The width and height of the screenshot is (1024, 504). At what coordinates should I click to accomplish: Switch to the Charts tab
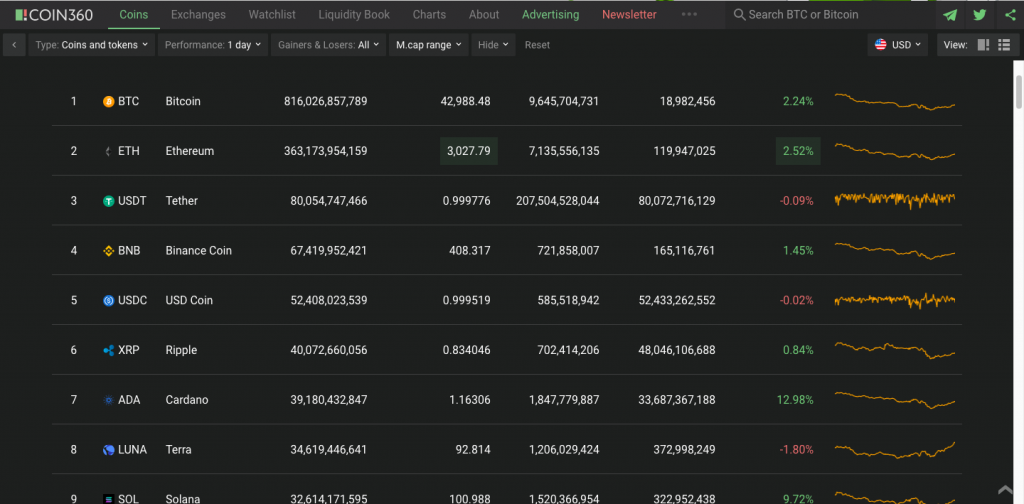coord(429,14)
